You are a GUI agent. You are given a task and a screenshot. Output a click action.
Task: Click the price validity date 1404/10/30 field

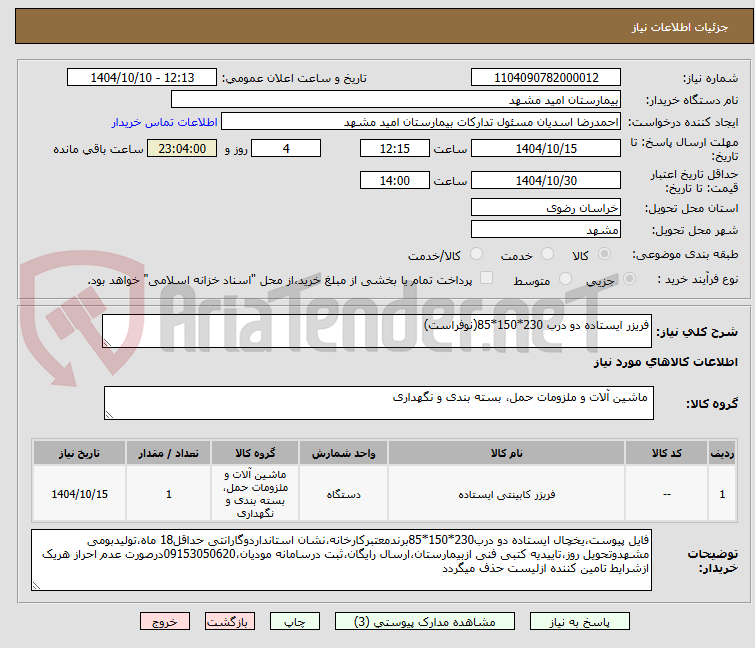pos(546,181)
